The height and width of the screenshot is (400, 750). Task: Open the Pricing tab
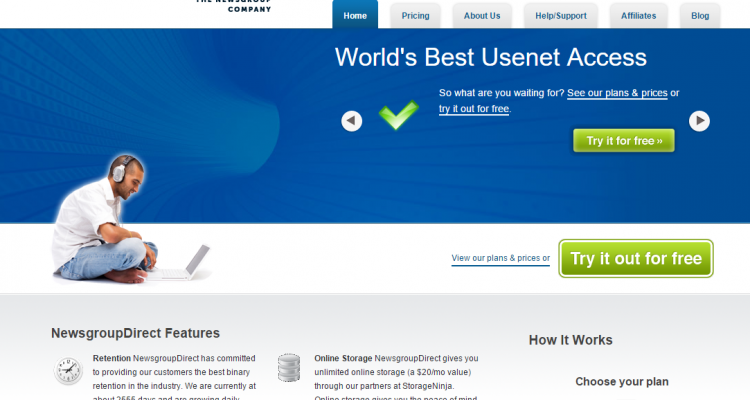[x=415, y=16]
